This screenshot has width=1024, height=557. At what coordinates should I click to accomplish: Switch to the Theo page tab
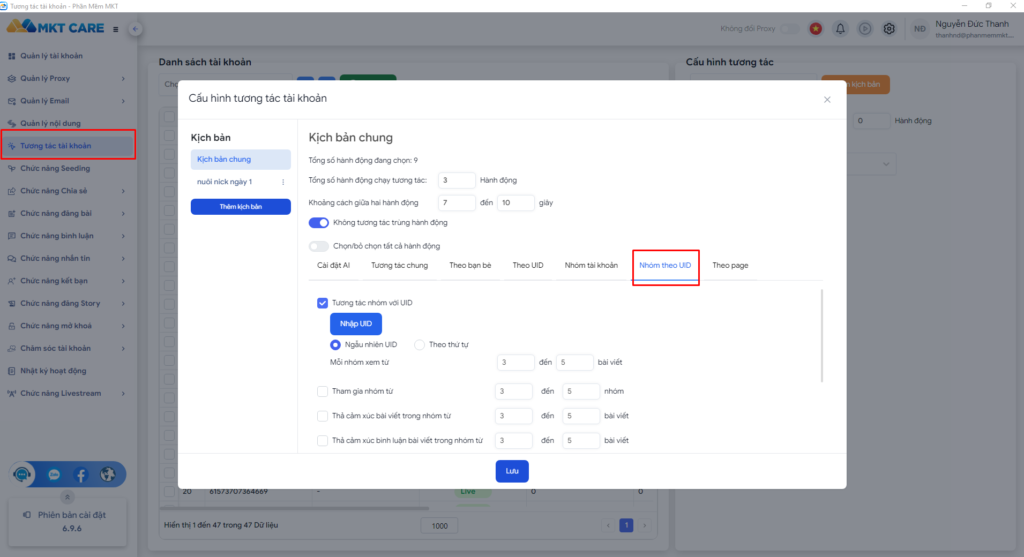click(x=730, y=265)
